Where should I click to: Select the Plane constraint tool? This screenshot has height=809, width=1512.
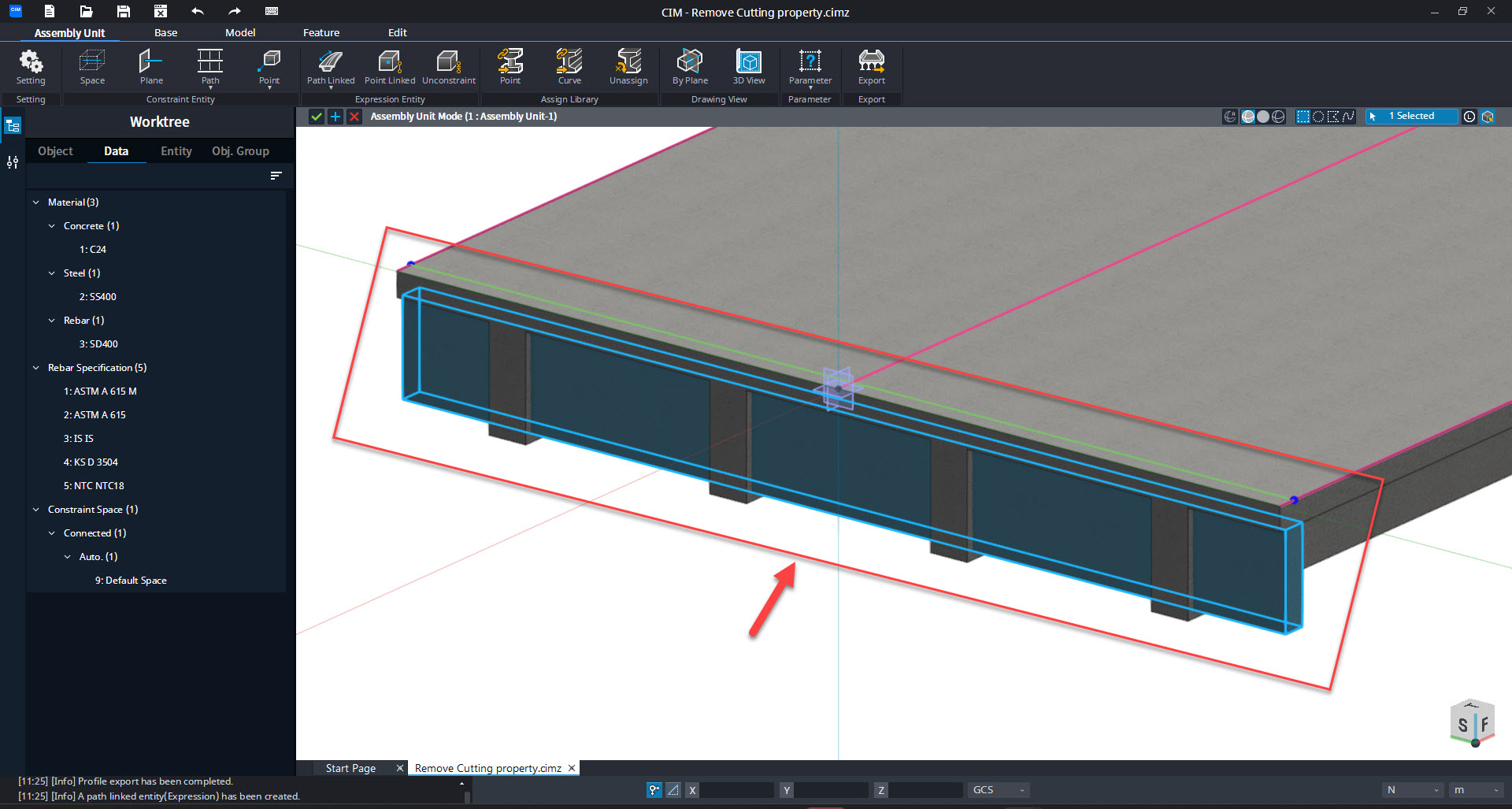point(151,67)
